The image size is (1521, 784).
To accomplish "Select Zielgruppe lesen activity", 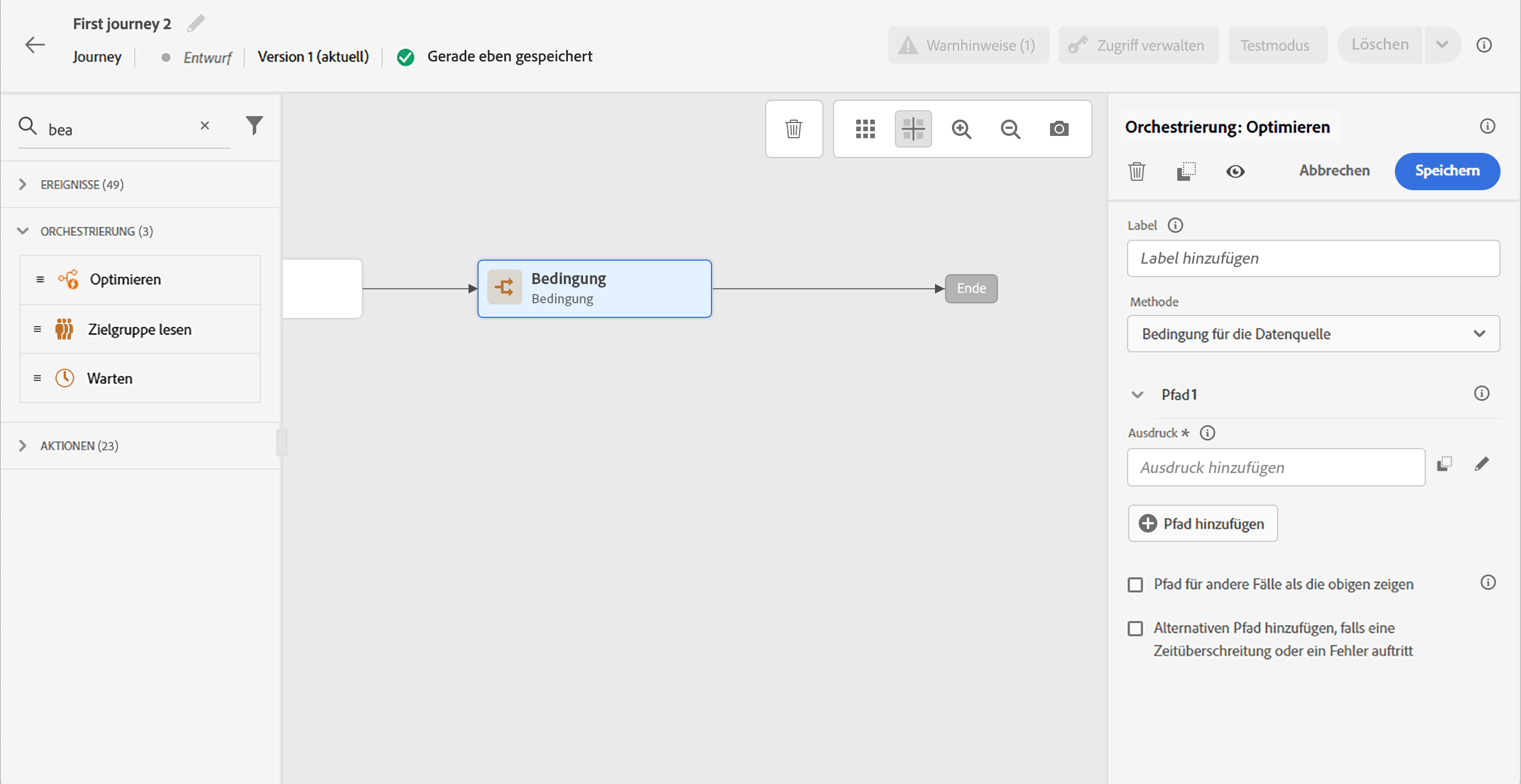I will [x=139, y=329].
